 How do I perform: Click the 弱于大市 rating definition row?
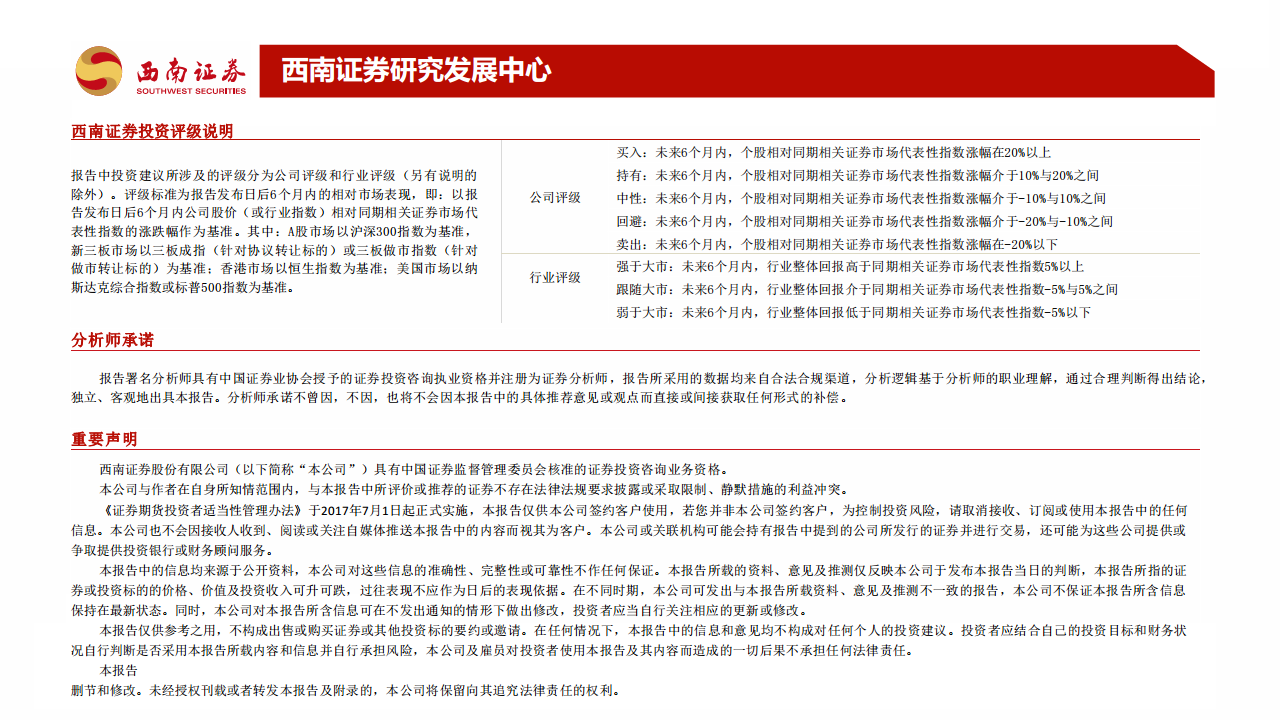[854, 313]
